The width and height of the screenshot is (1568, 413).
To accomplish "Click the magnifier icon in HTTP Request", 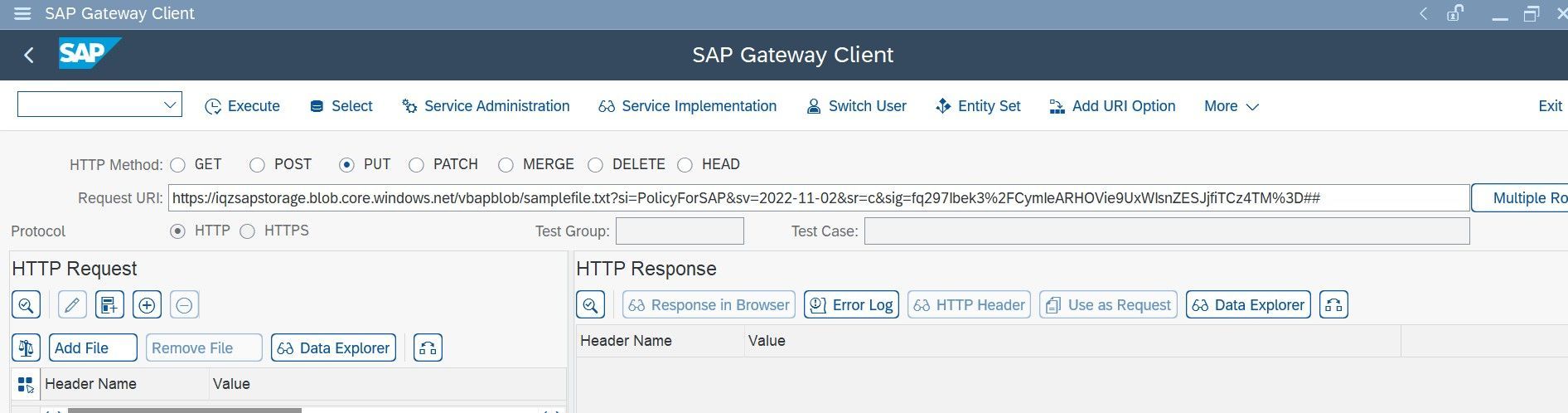I will click(26, 305).
